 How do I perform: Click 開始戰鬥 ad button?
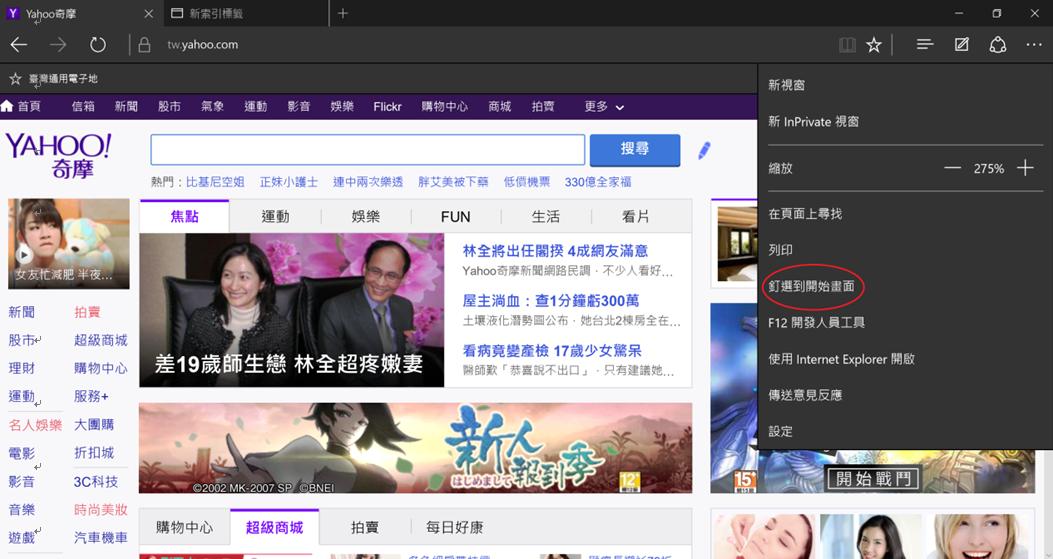click(872, 478)
